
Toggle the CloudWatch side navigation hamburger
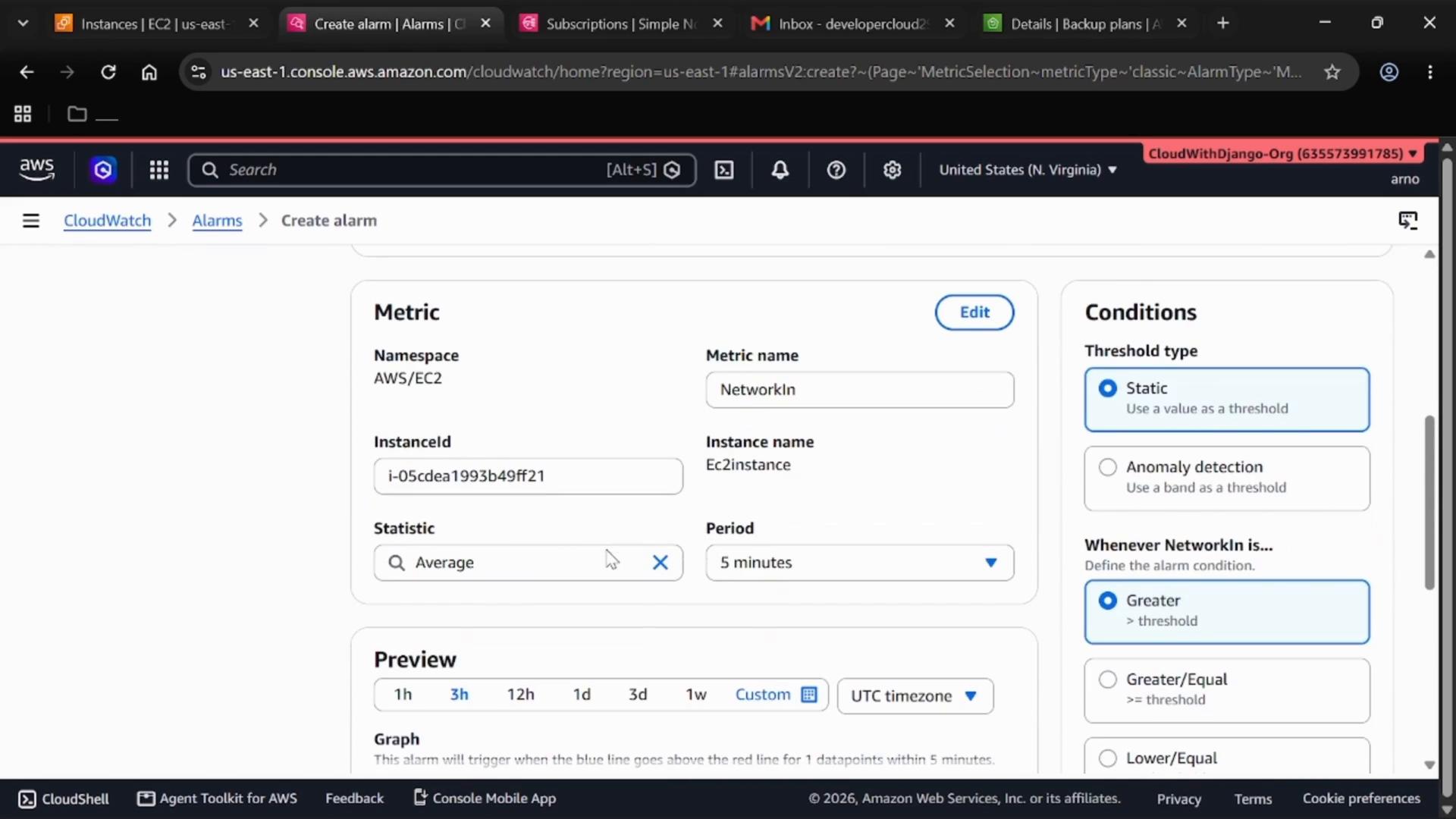point(31,221)
